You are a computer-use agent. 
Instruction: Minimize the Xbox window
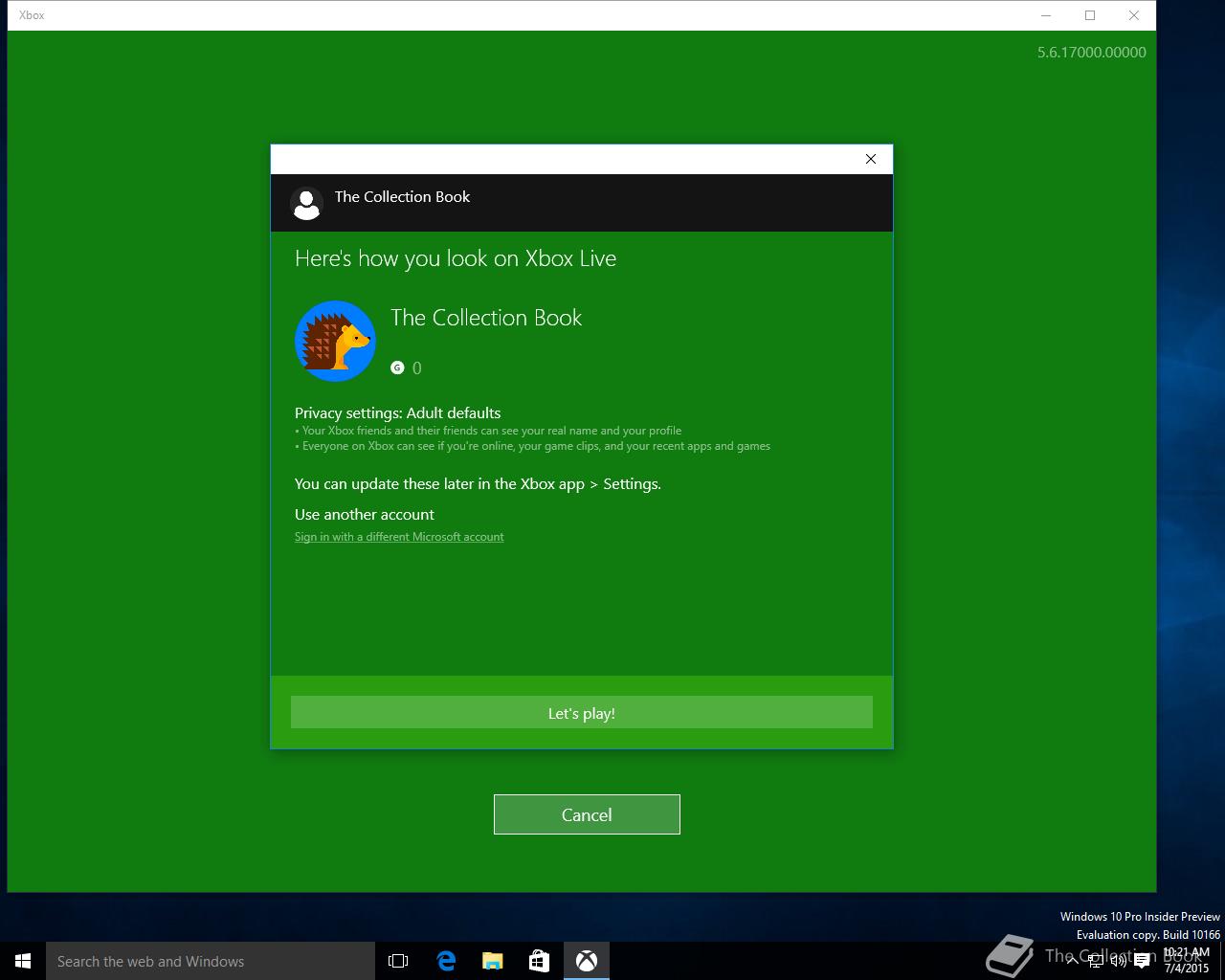[x=1046, y=15]
